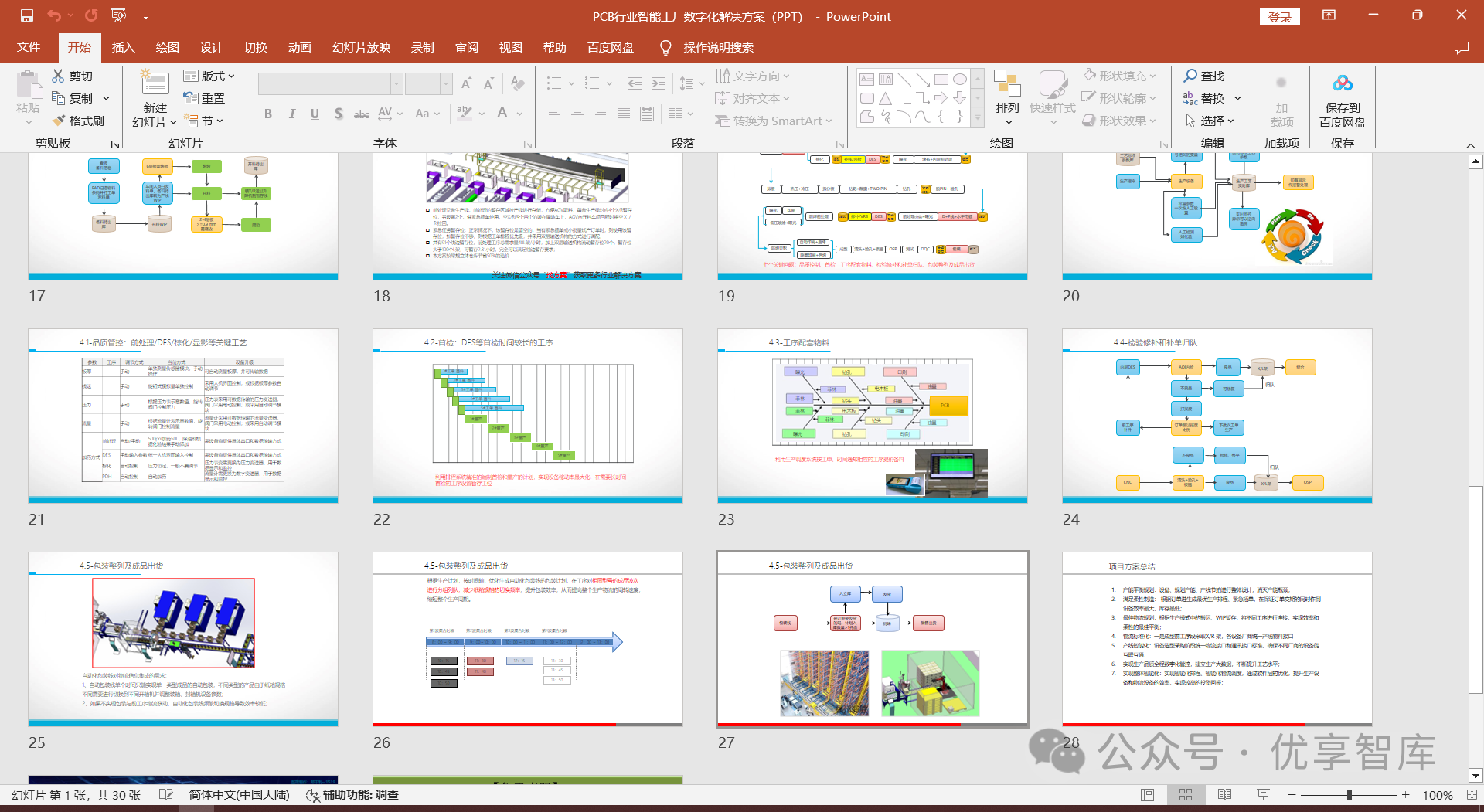Click Text Direction (文字方向) button
The image size is (1484, 812).
(x=752, y=76)
